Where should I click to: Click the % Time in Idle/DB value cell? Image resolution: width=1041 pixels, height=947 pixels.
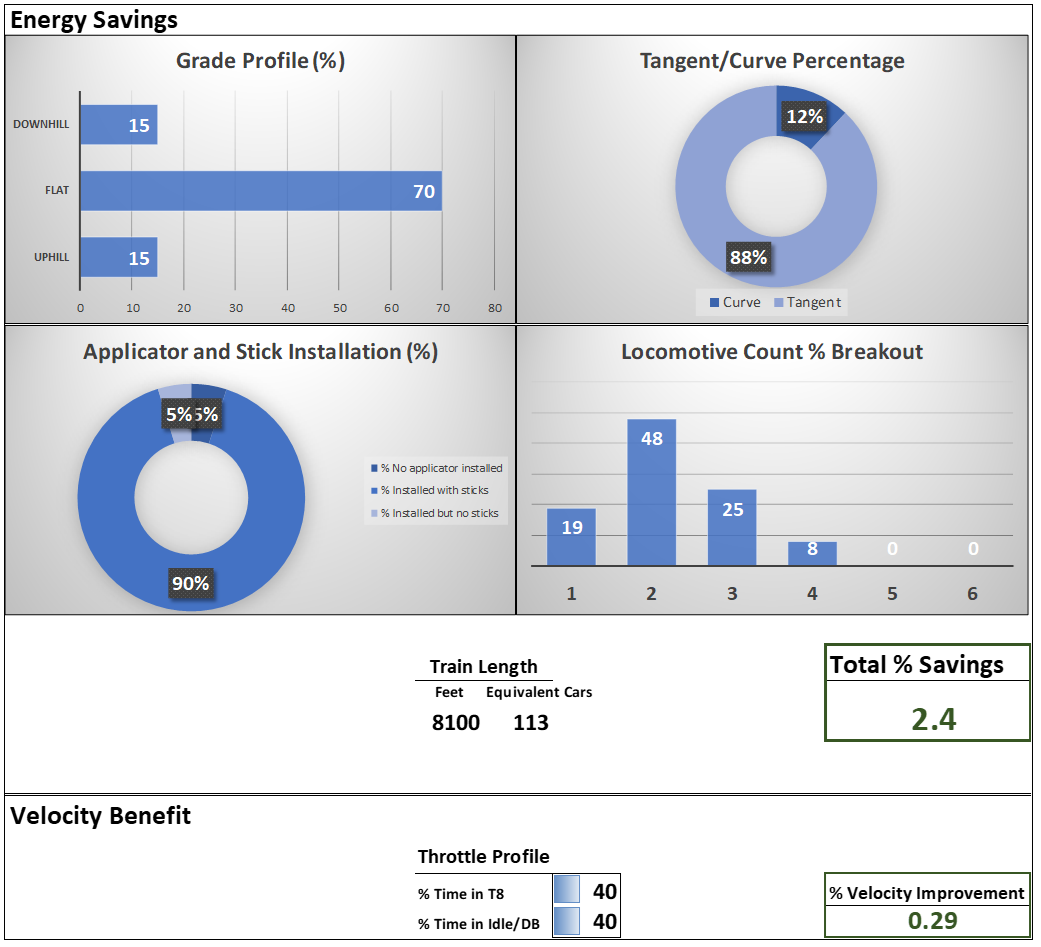(x=587, y=922)
